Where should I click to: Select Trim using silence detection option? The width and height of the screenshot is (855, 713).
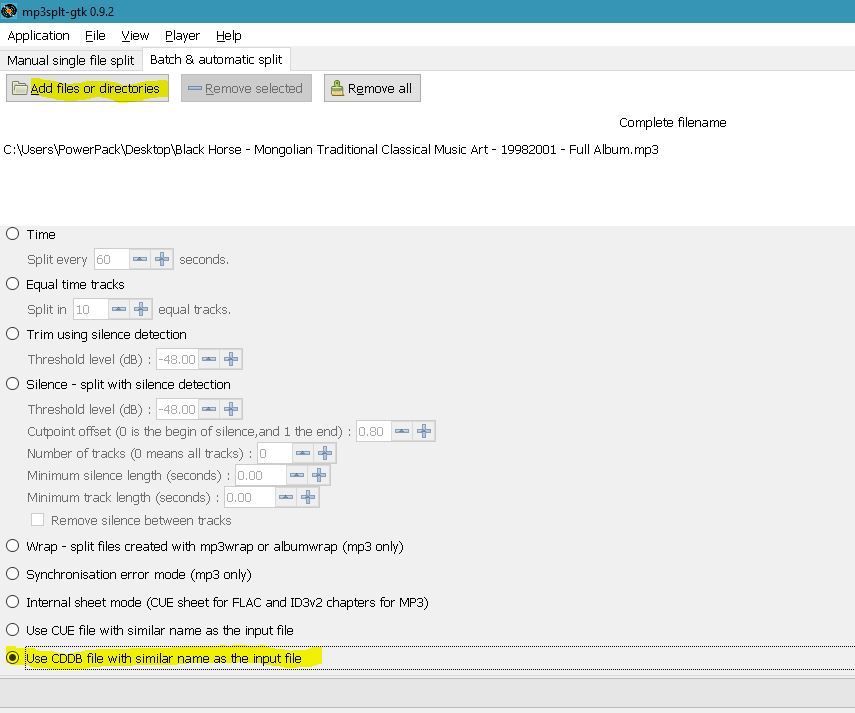click(x=13, y=334)
